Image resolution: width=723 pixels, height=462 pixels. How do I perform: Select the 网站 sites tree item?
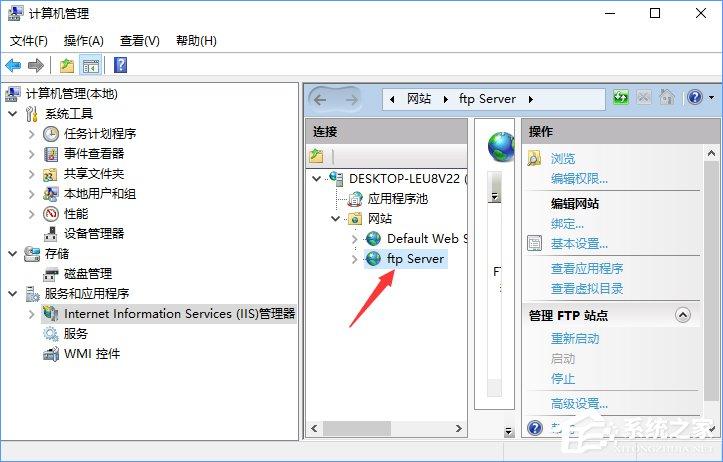(379, 219)
